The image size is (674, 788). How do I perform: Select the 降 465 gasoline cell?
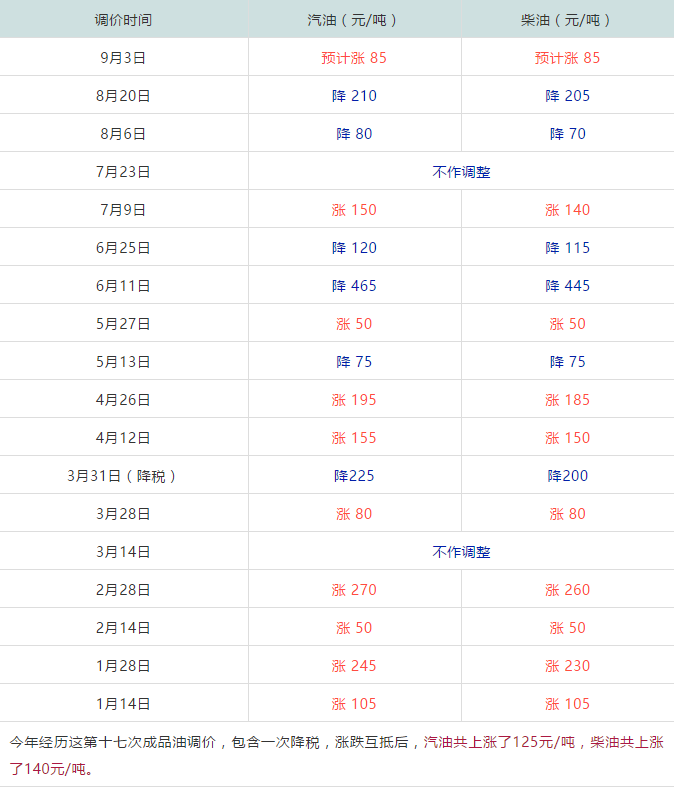pos(354,286)
